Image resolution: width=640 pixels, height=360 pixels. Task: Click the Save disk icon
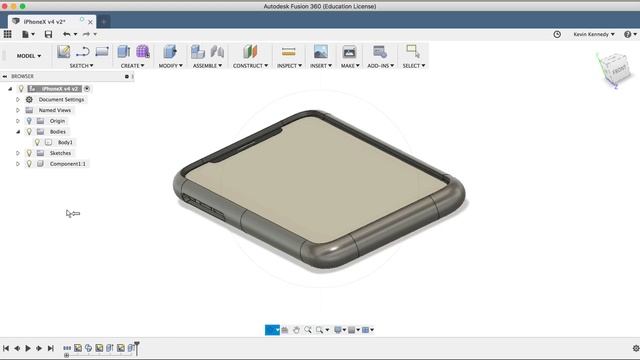point(48,34)
